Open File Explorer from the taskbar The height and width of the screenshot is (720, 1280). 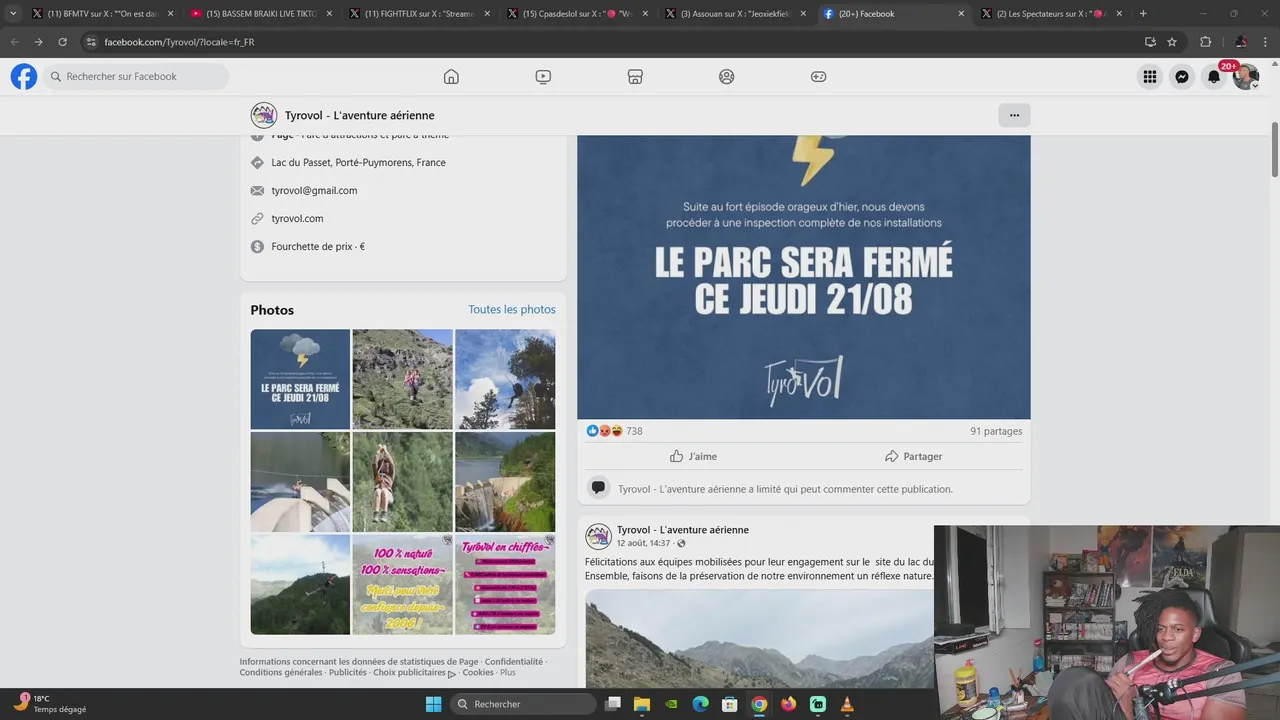[642, 704]
